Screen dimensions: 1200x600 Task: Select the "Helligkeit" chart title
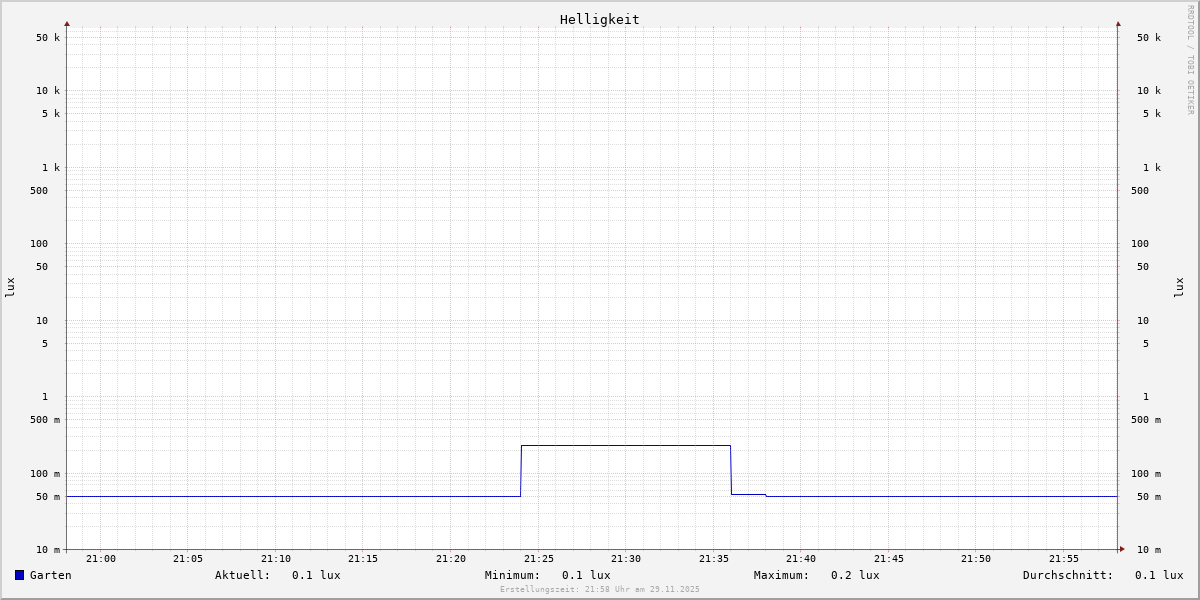(600, 19)
